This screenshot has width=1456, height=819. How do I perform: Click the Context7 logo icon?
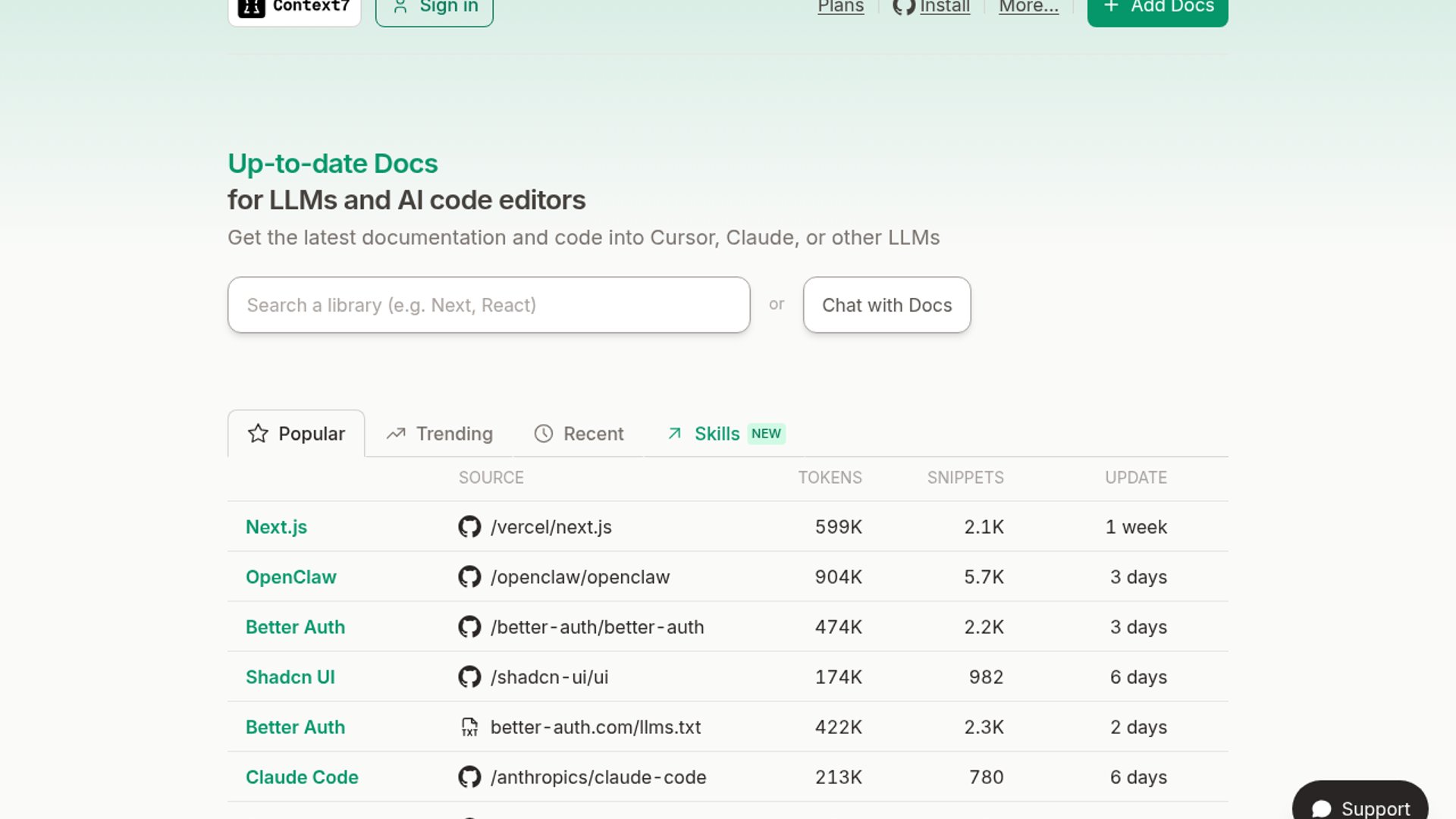251,8
